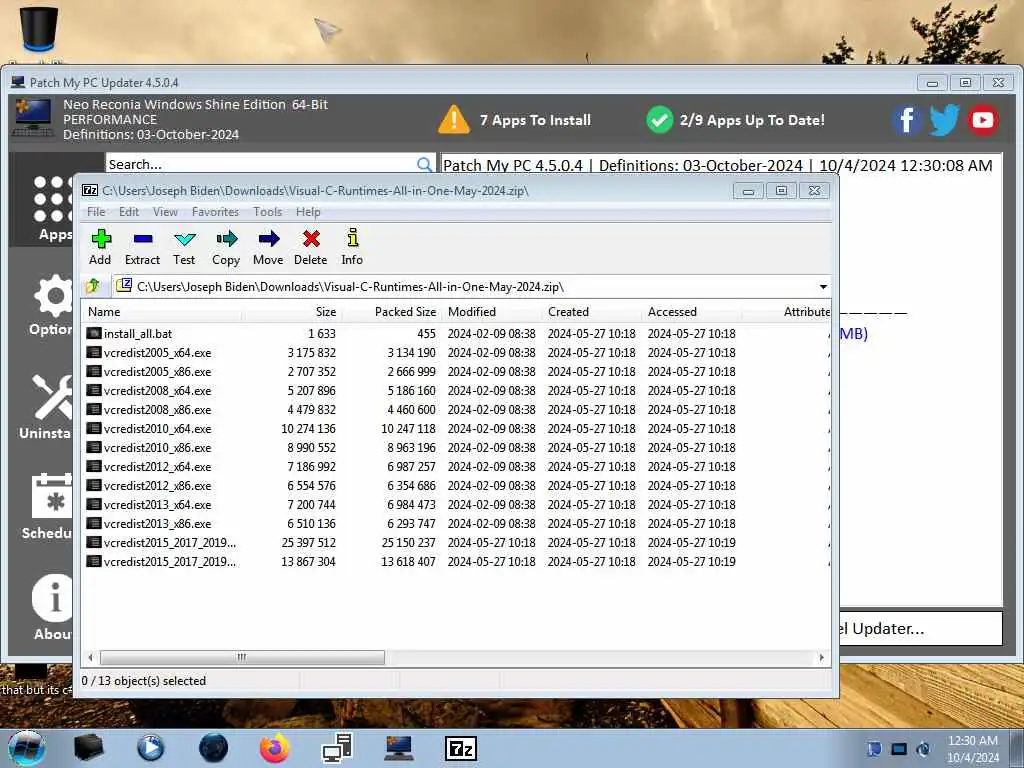Click the right scroll arrow in 7-Zip list

[822, 657]
